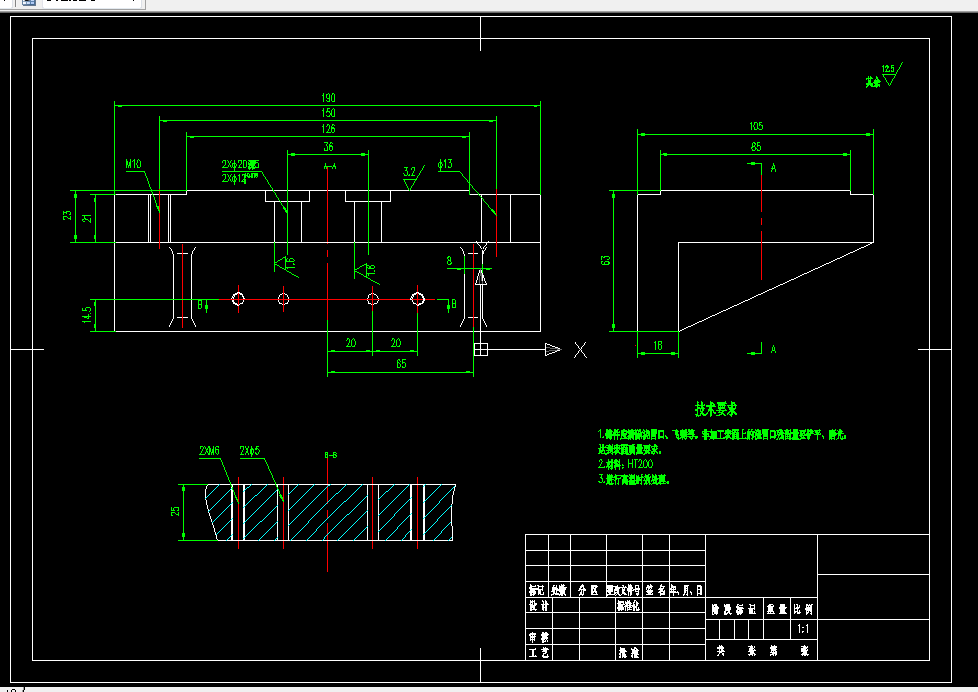Click the UCS X-axis arrowhead
978x692 pixels.
(553, 349)
